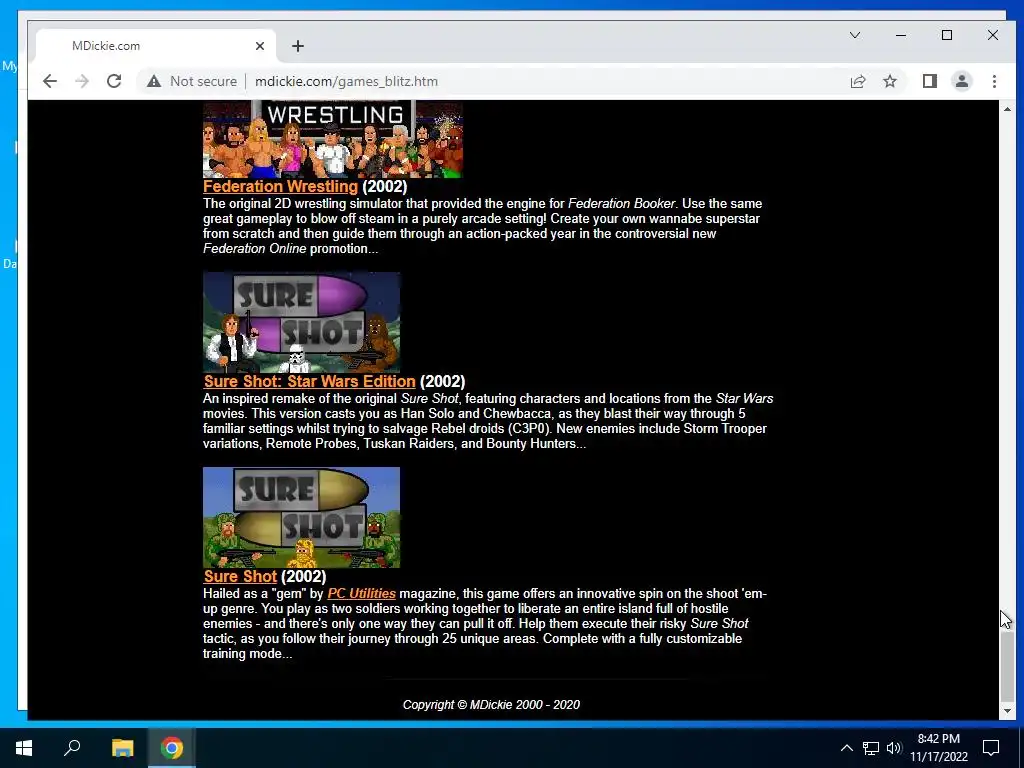Open Sure Shot: Star Wars Edition link
Image resolution: width=1024 pixels, height=768 pixels.
coord(310,381)
